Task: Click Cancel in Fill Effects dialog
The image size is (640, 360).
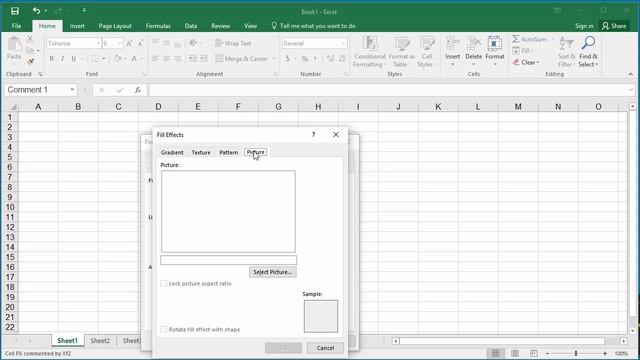Action: click(325, 348)
